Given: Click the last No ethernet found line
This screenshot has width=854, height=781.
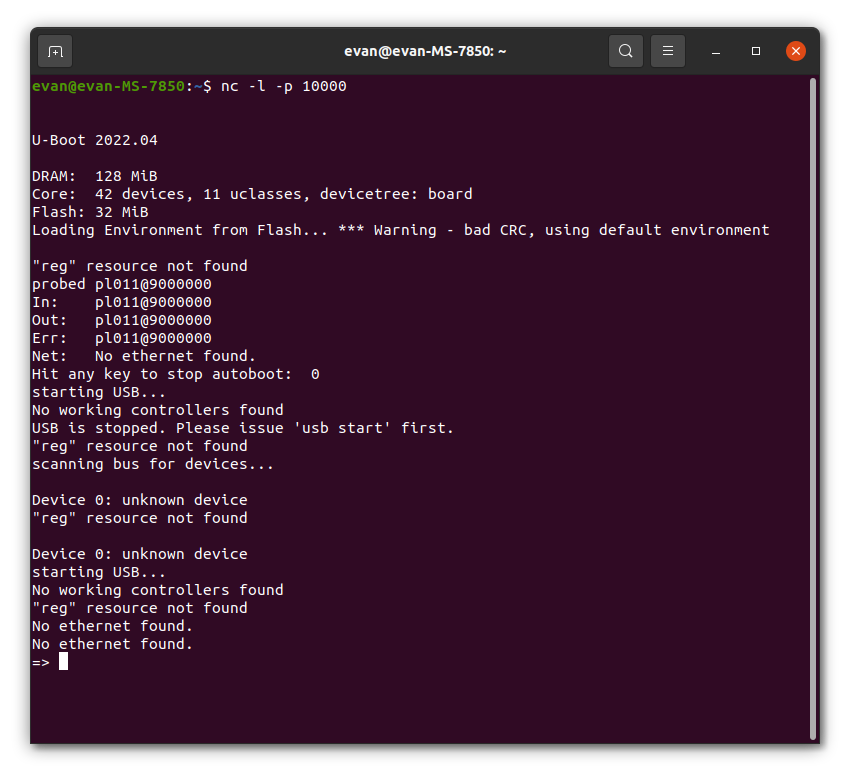Looking at the screenshot, I should tap(110, 643).
